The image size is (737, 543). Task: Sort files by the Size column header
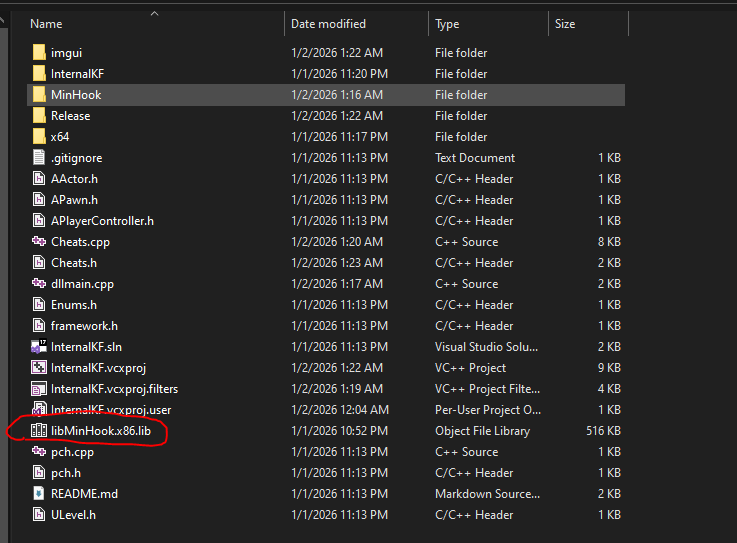565,24
